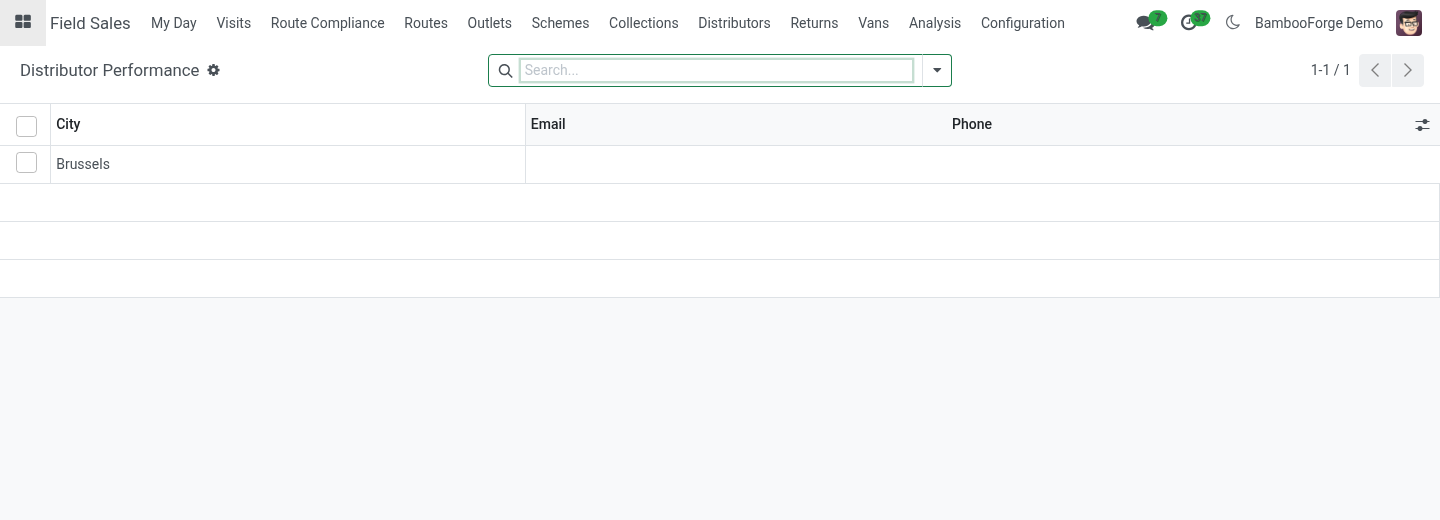Open the Configuration menu
Viewport: 1440px width, 520px height.
1023,23
